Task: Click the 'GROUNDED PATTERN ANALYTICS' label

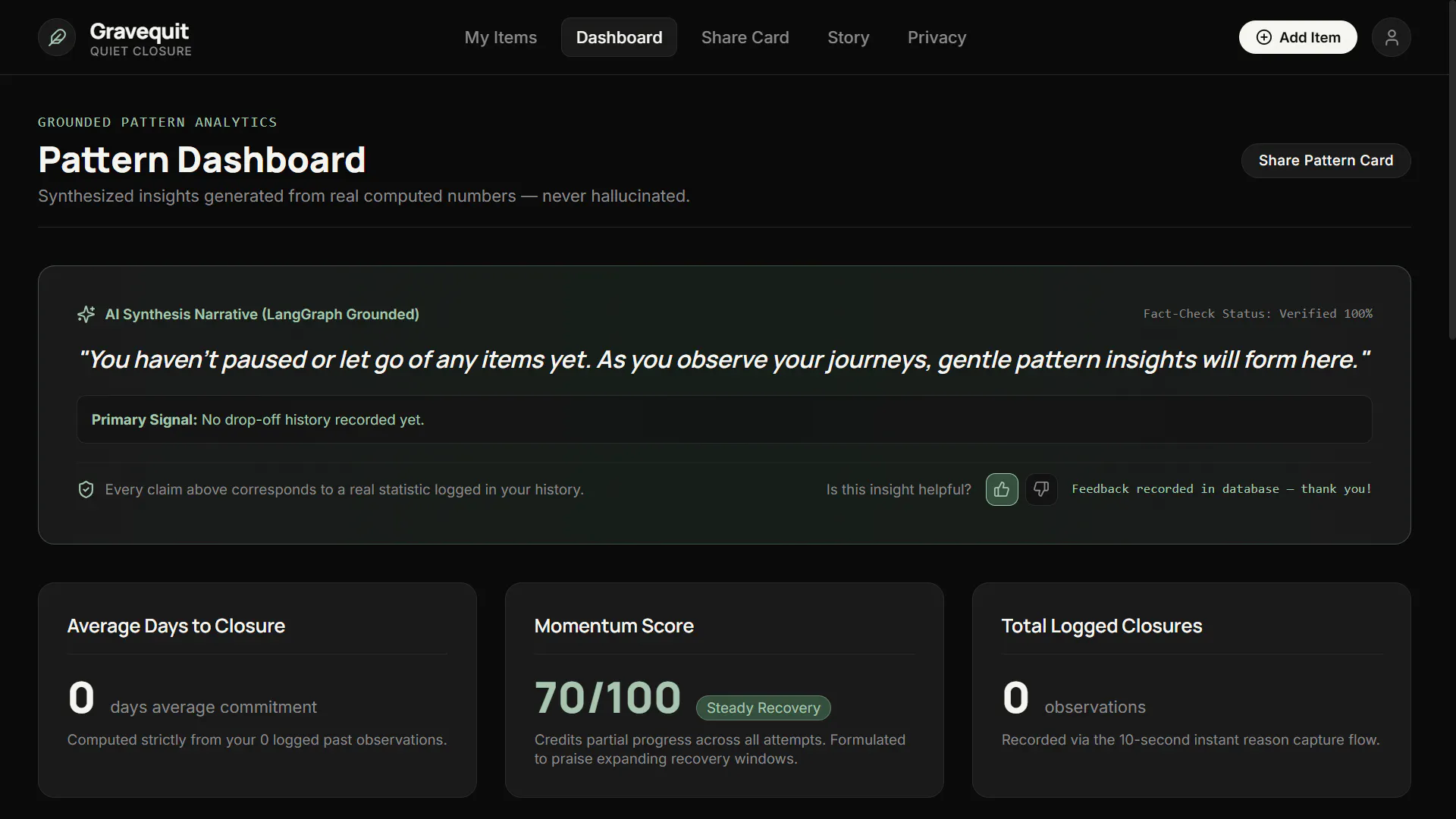Action: 157,122
